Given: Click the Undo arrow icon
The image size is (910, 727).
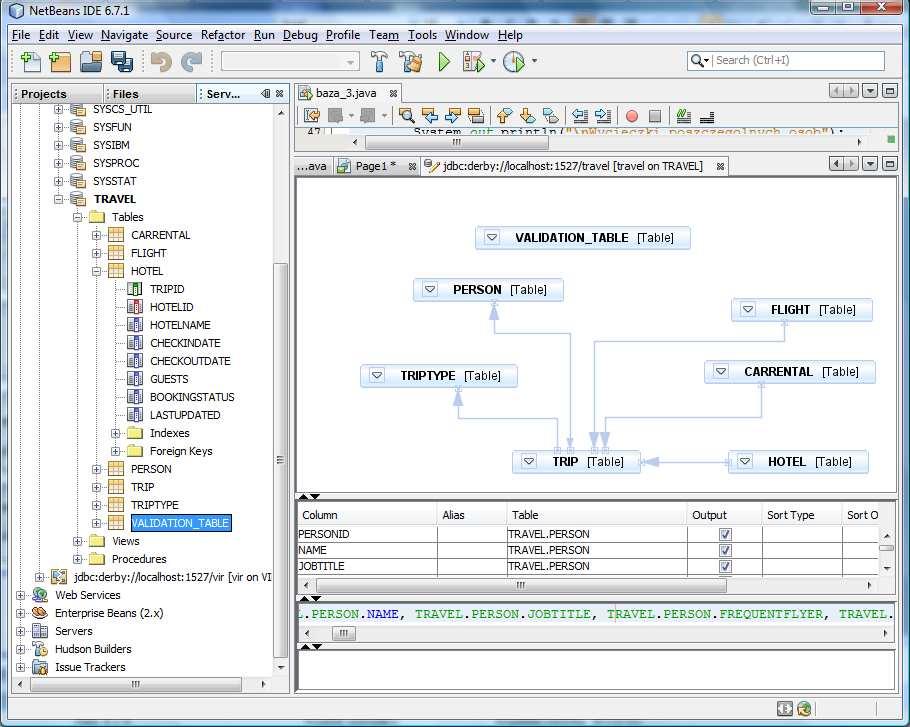Looking at the screenshot, I should 161,62.
